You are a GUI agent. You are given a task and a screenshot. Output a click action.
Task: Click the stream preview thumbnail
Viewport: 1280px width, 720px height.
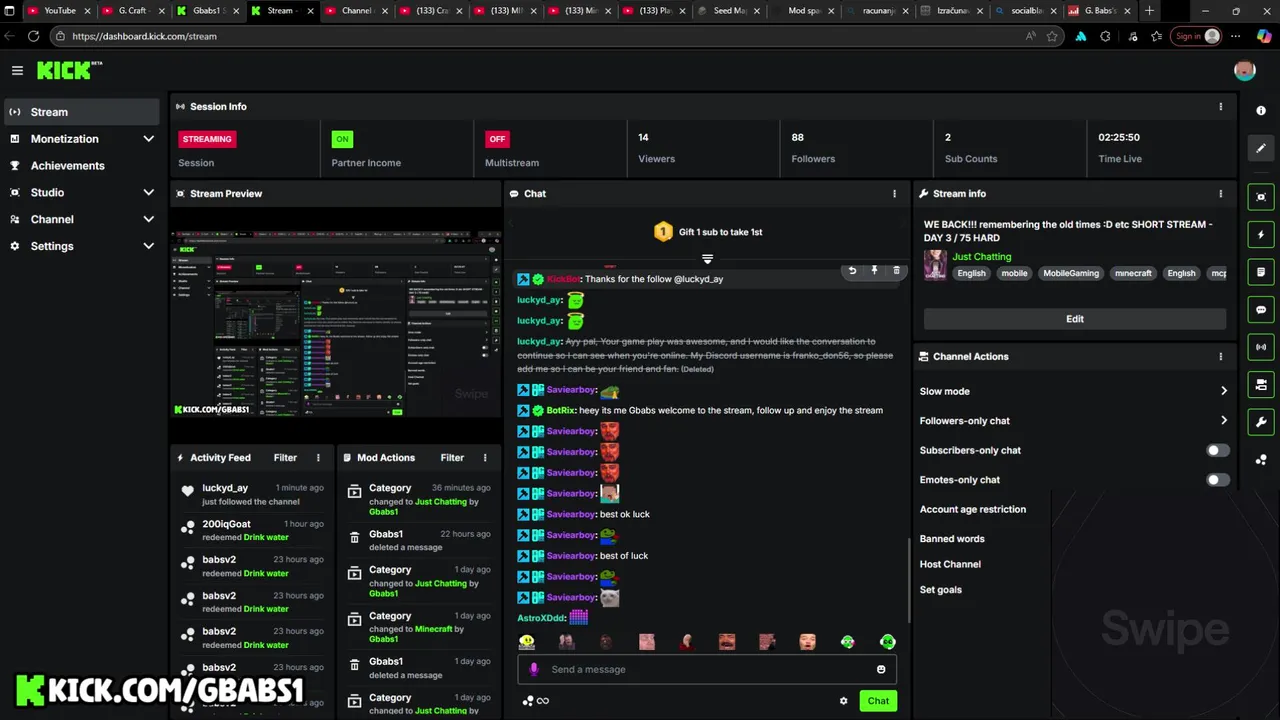pyautogui.click(x=336, y=325)
